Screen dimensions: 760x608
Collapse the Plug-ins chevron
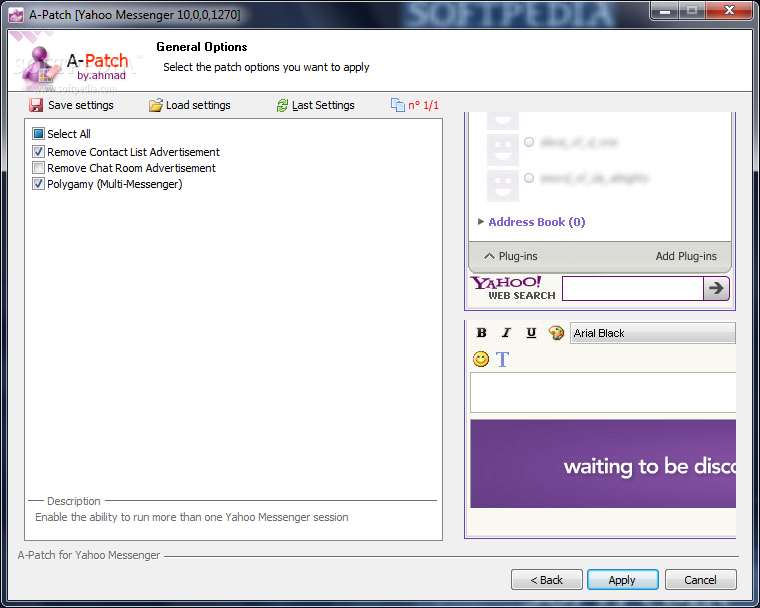(x=490, y=256)
